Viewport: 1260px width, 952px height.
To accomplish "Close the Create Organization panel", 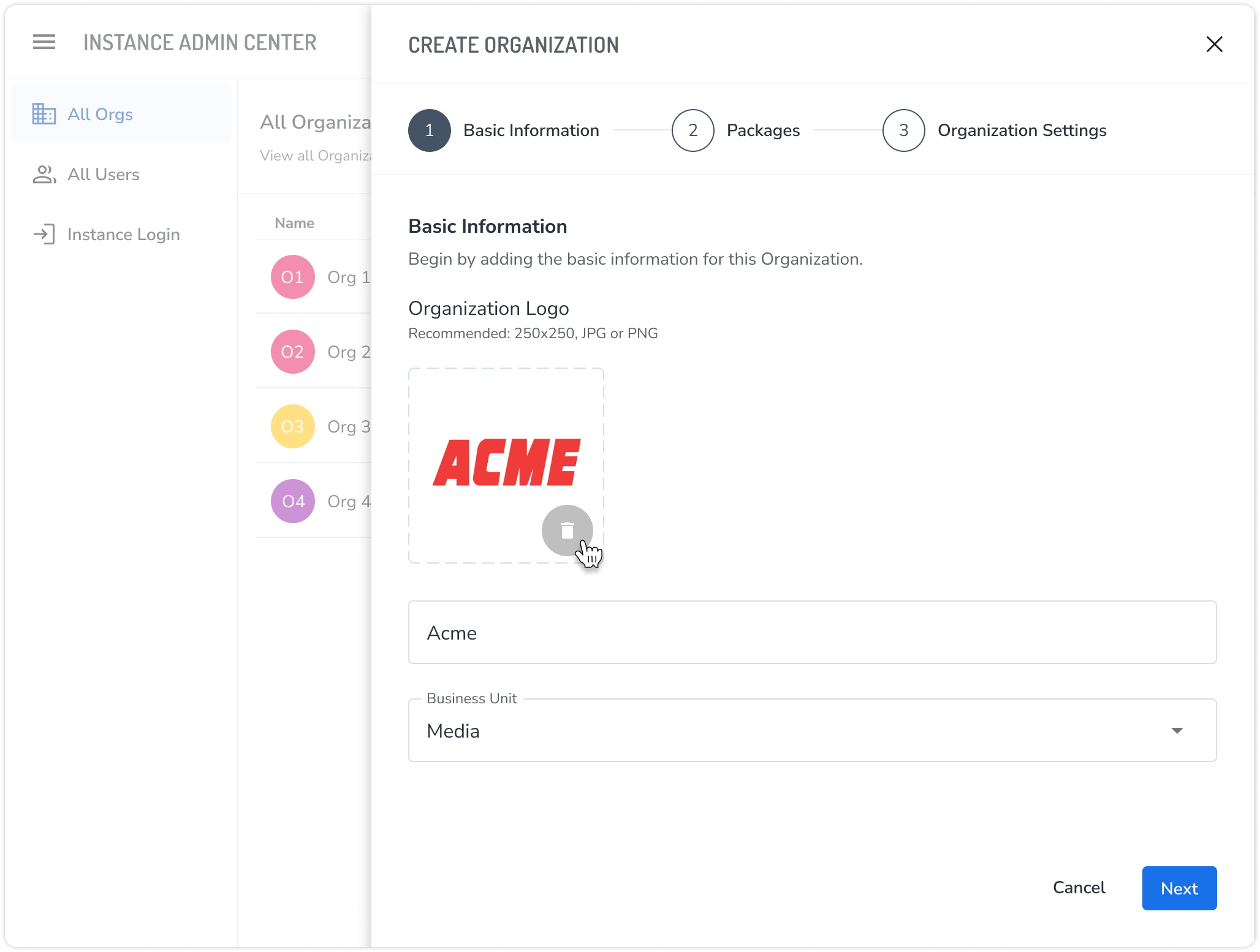I will point(1214,44).
